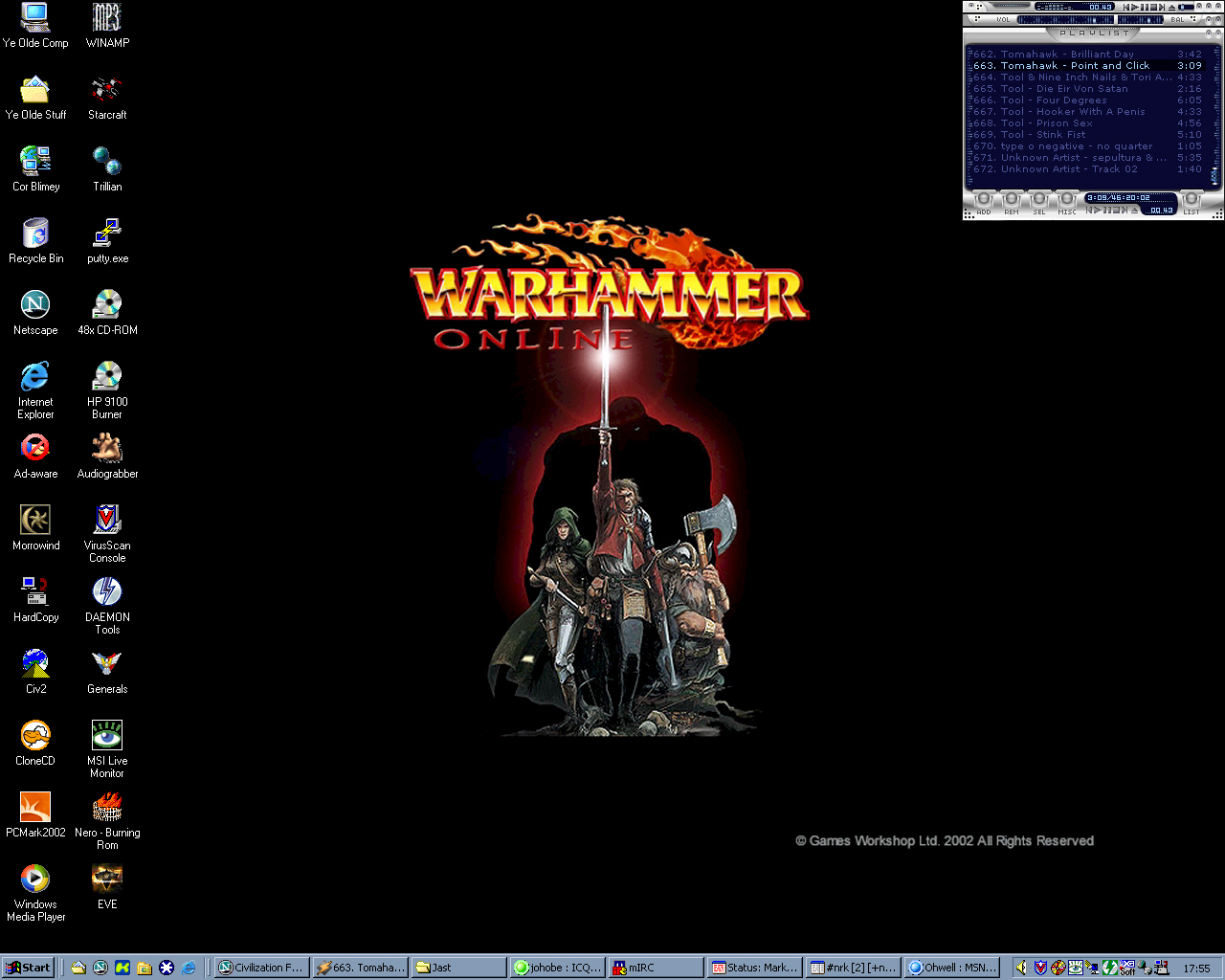Click the LIST button in Winamp playlist
Viewport: 1225px width, 980px height.
[1191, 202]
